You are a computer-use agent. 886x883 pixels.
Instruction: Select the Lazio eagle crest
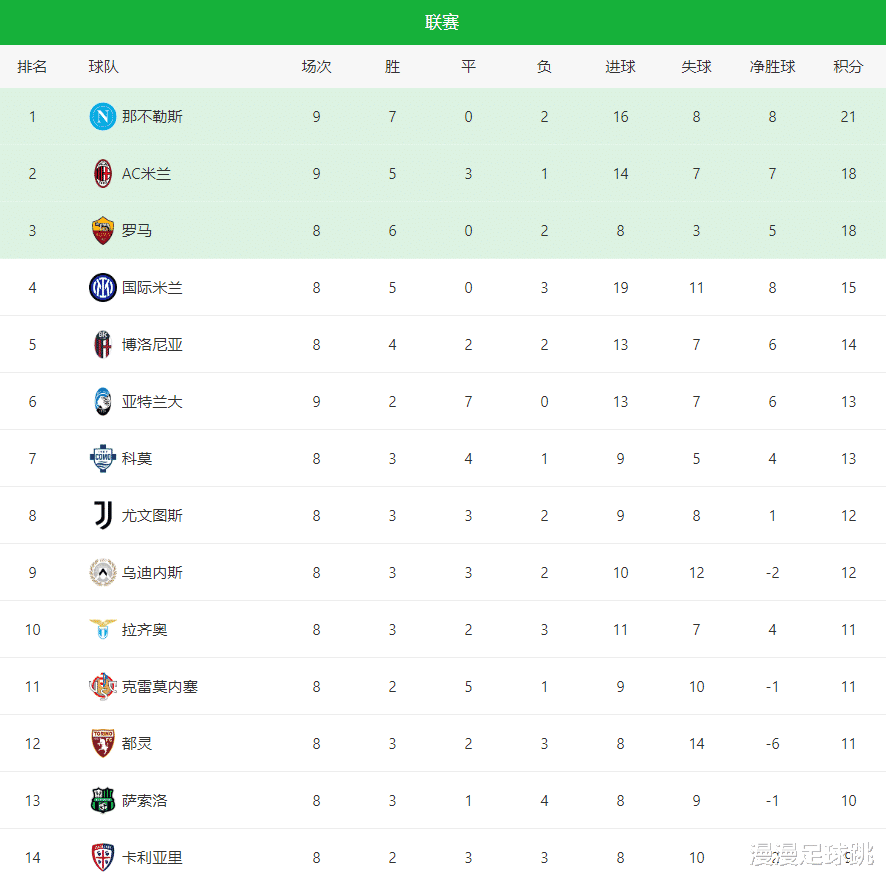(103, 630)
